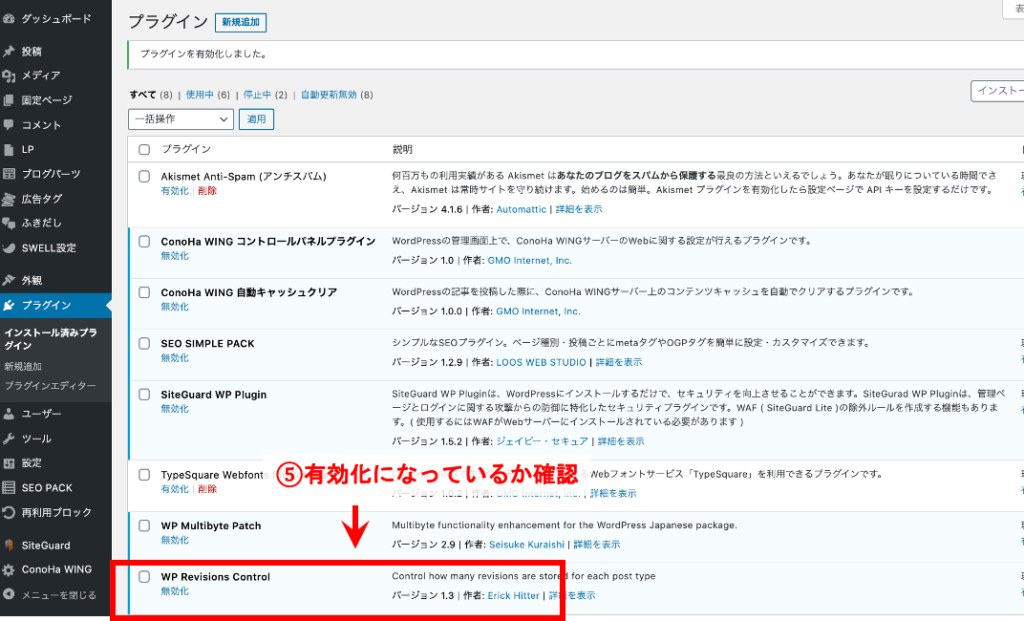Deactivate SEO SIMPLE PACK via 無効化
Screen dimensions: 1024x621
point(174,358)
